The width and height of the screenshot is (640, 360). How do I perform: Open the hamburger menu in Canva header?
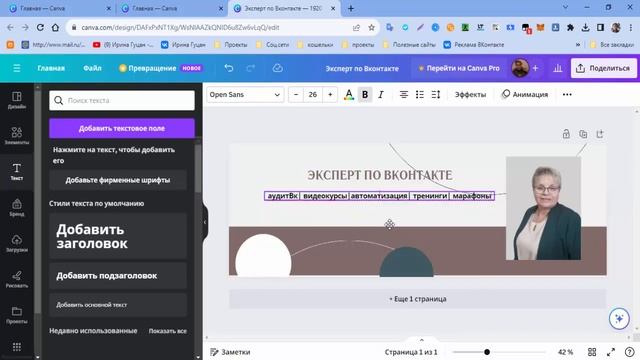(x=17, y=68)
